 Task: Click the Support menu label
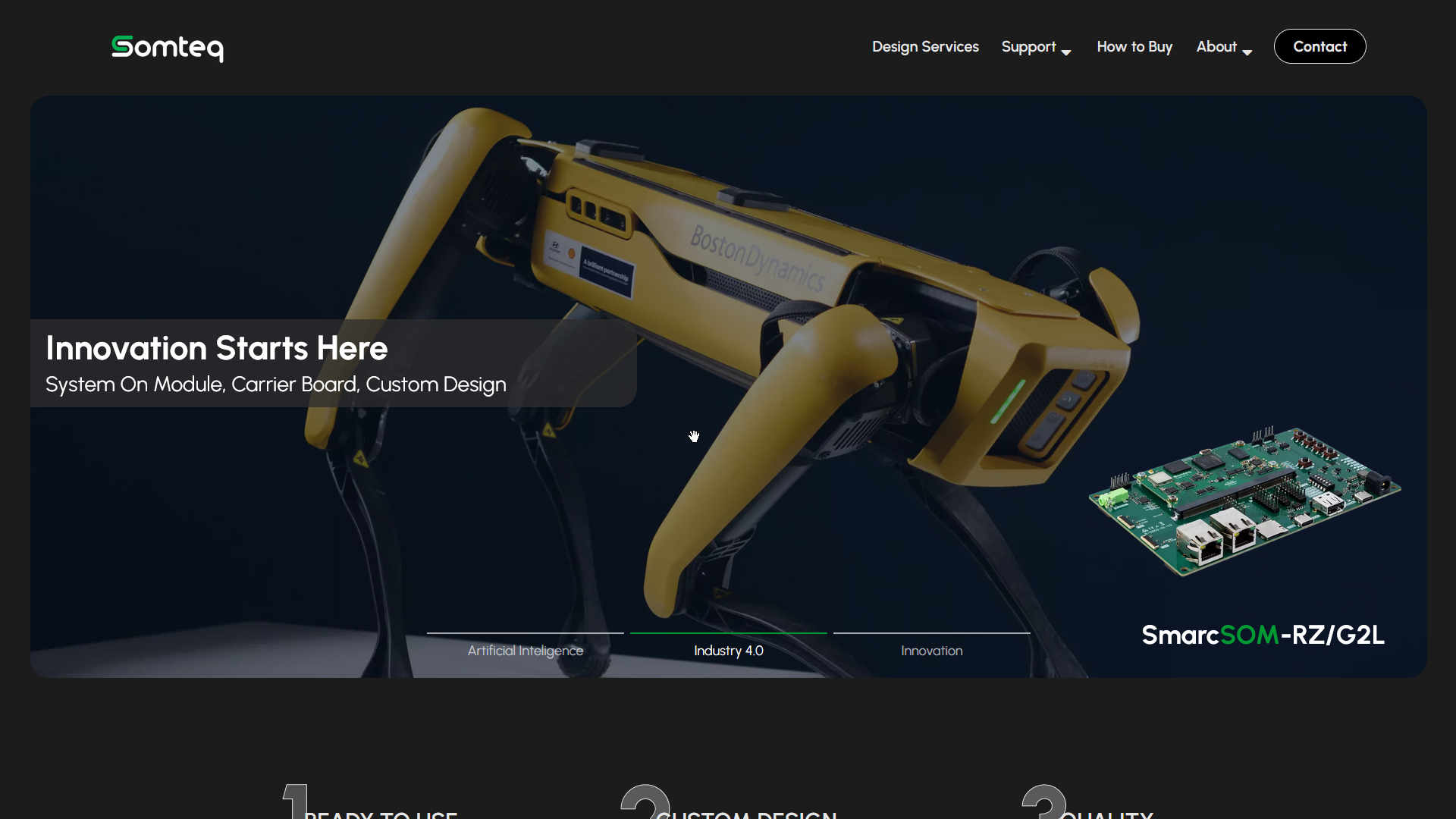coord(1028,47)
